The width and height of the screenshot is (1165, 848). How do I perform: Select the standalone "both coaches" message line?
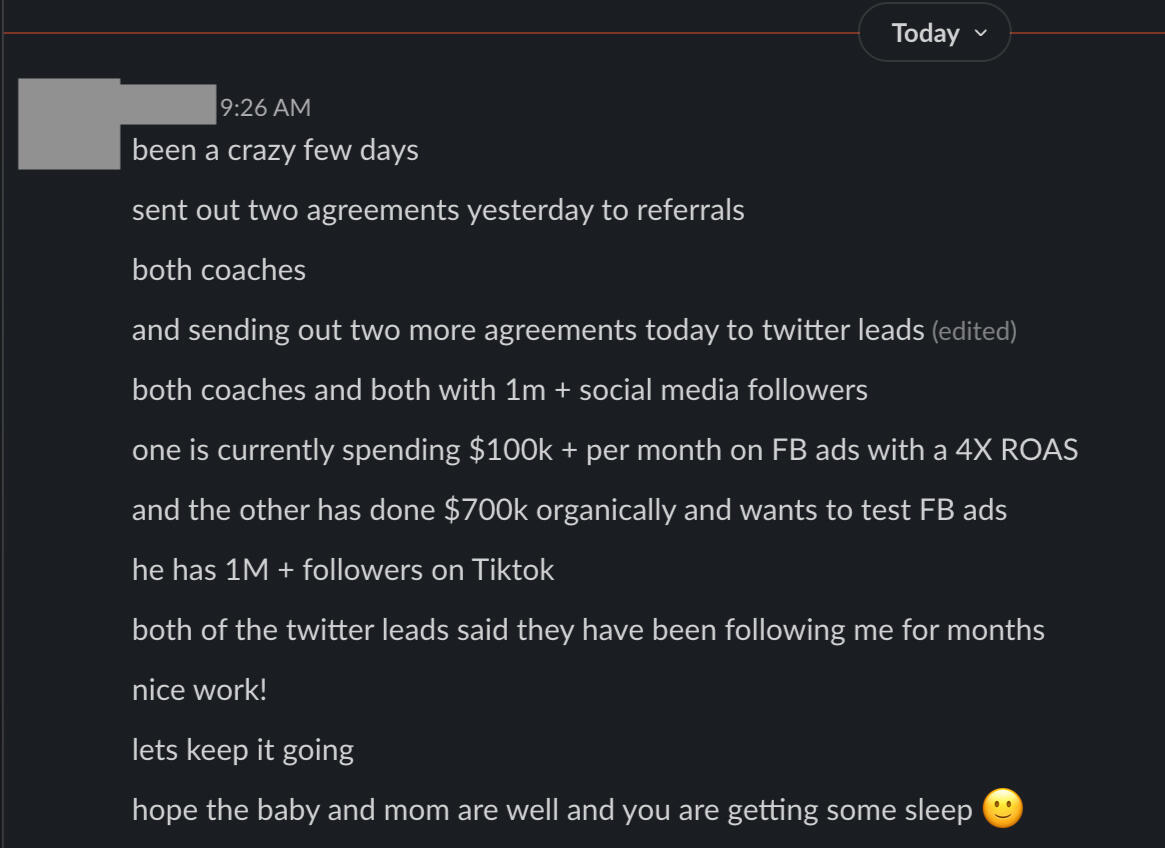point(219,271)
